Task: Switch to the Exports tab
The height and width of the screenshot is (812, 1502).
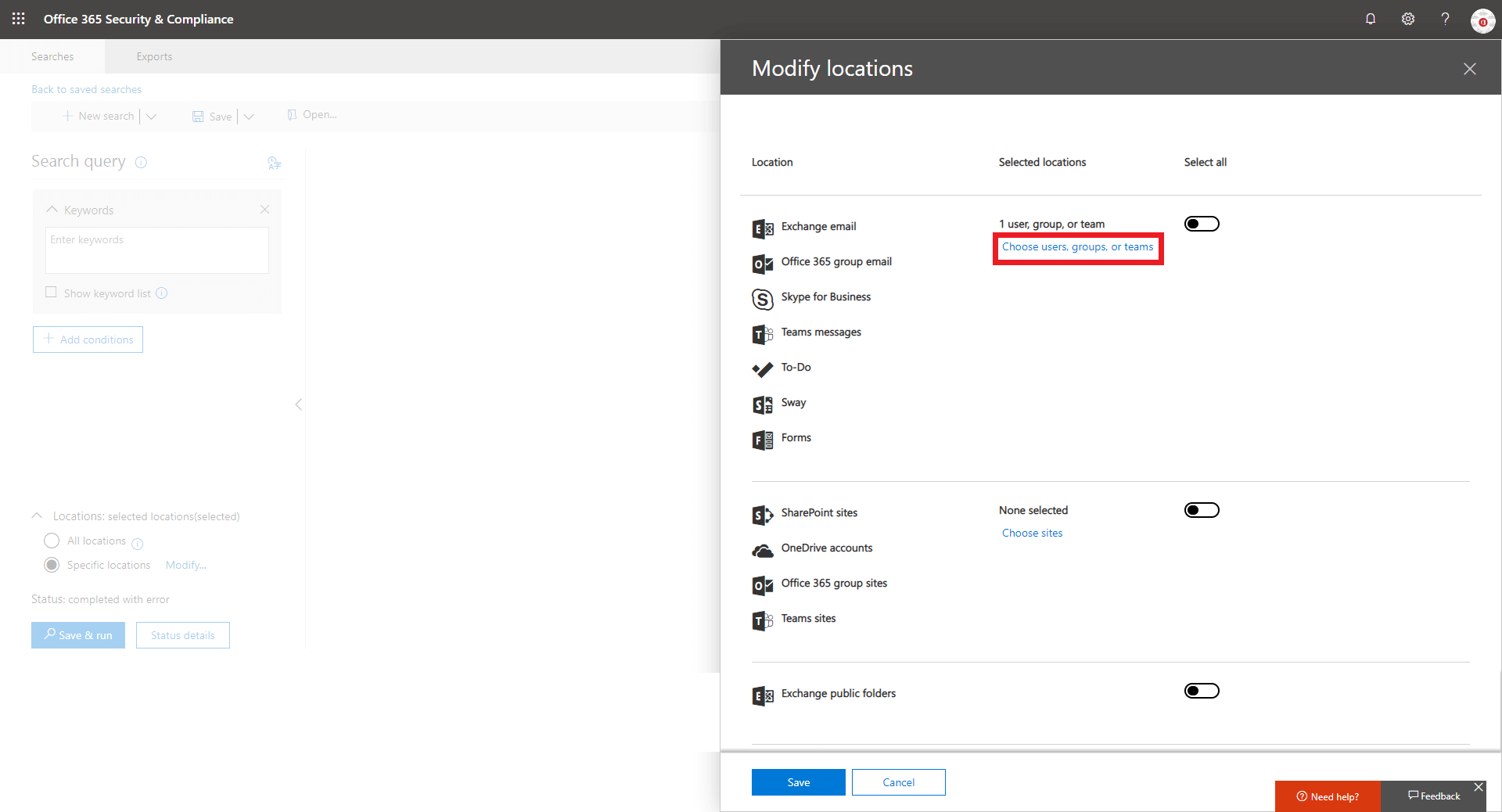Action: pos(154,57)
